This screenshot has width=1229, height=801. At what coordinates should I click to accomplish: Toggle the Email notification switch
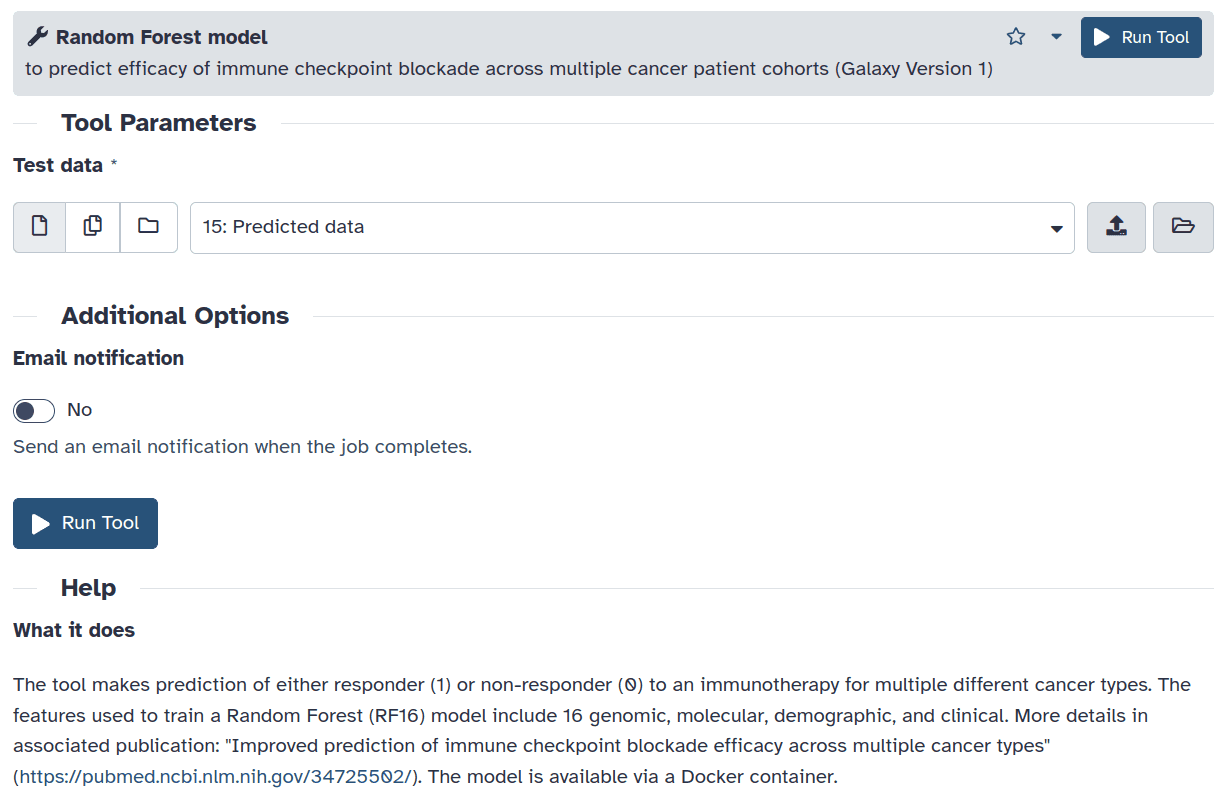34,410
